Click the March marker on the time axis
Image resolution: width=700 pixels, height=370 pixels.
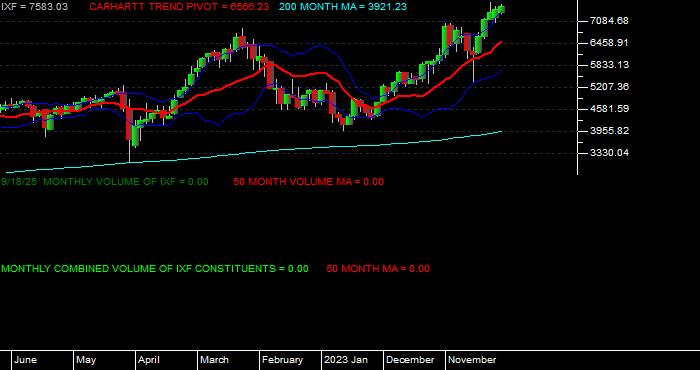click(x=214, y=360)
